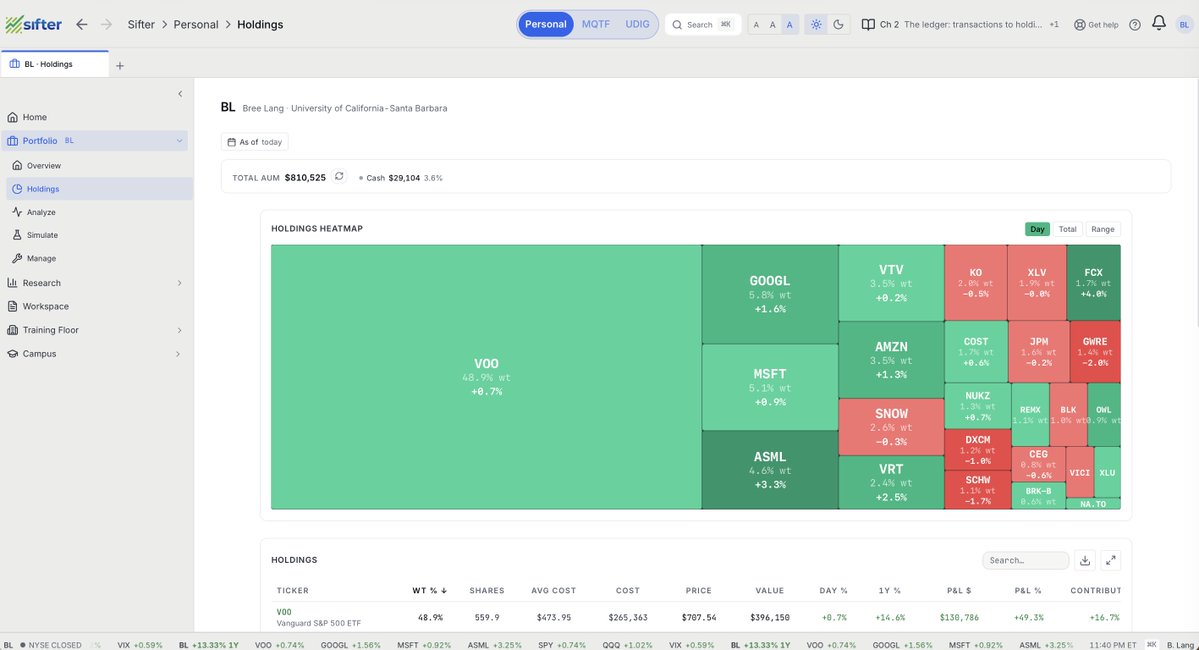Select the GWRE heatmap tile

point(1094,352)
